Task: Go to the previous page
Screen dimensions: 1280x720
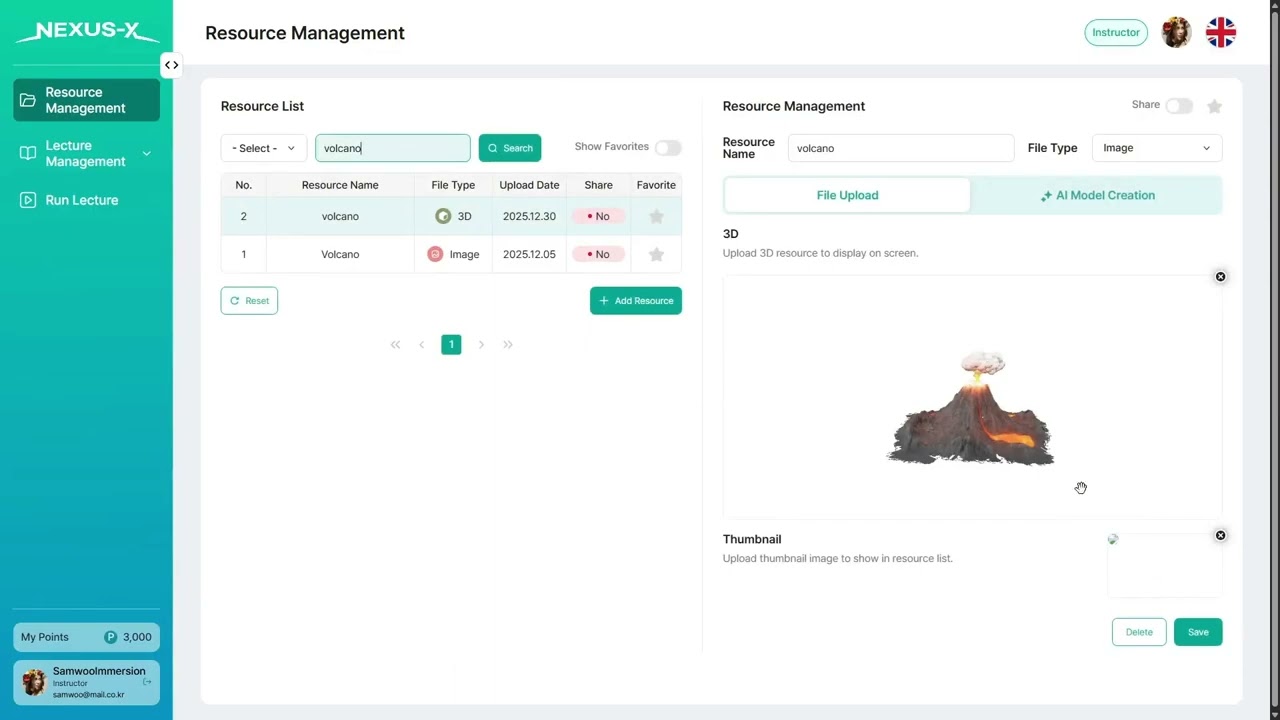Action: tap(421, 344)
